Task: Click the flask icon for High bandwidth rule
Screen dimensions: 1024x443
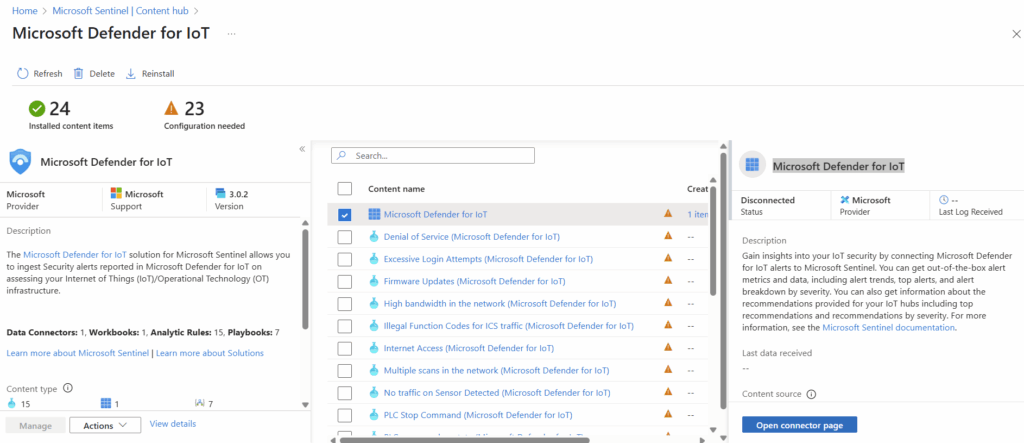Action: point(374,303)
